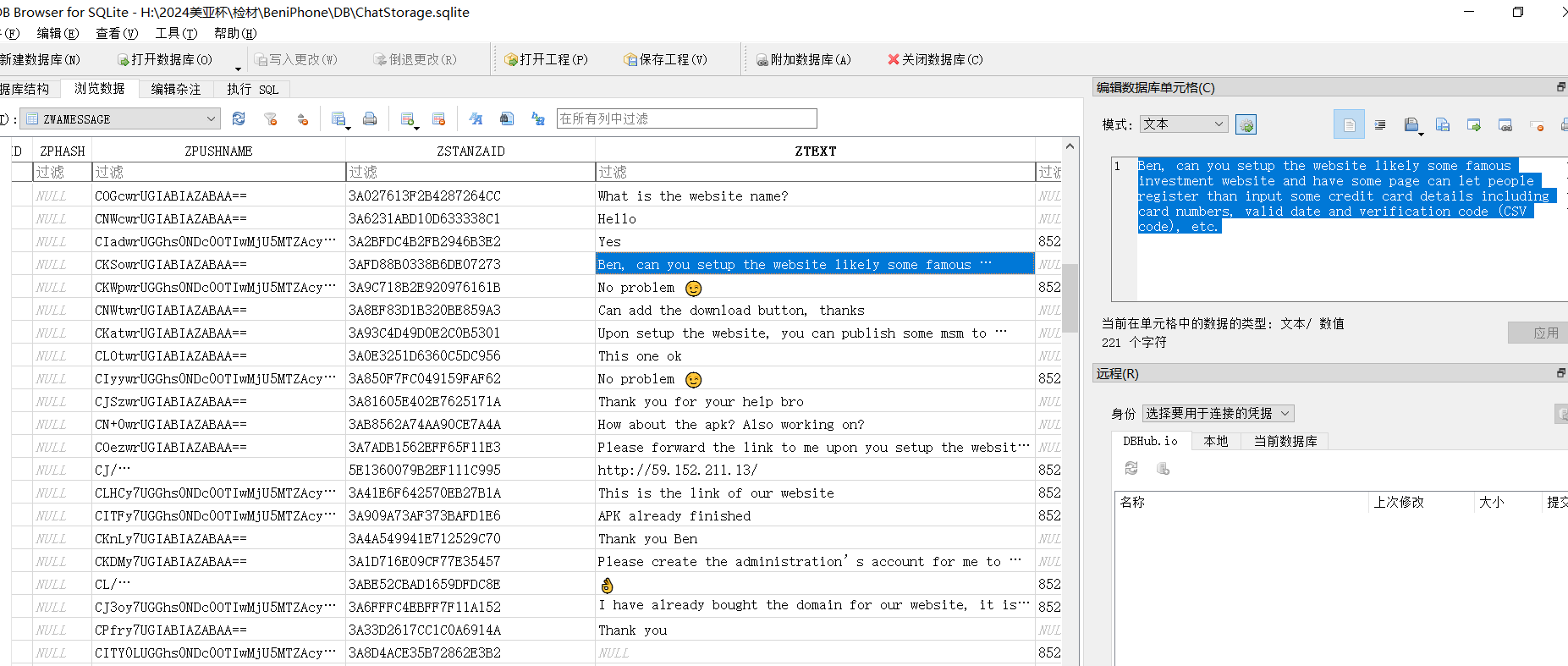Viewport: 1568px width, 666px height.
Task: Click 倒退更改 button
Action: point(415,59)
